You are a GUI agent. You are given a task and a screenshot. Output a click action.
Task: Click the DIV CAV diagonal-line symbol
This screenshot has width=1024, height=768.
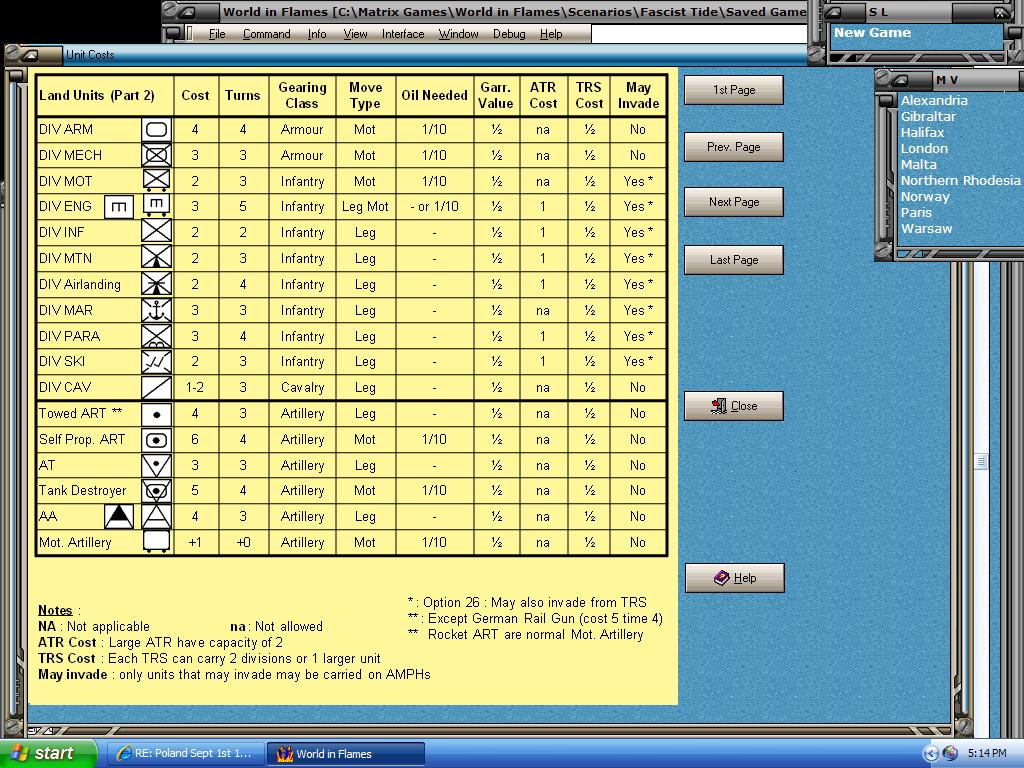157,387
